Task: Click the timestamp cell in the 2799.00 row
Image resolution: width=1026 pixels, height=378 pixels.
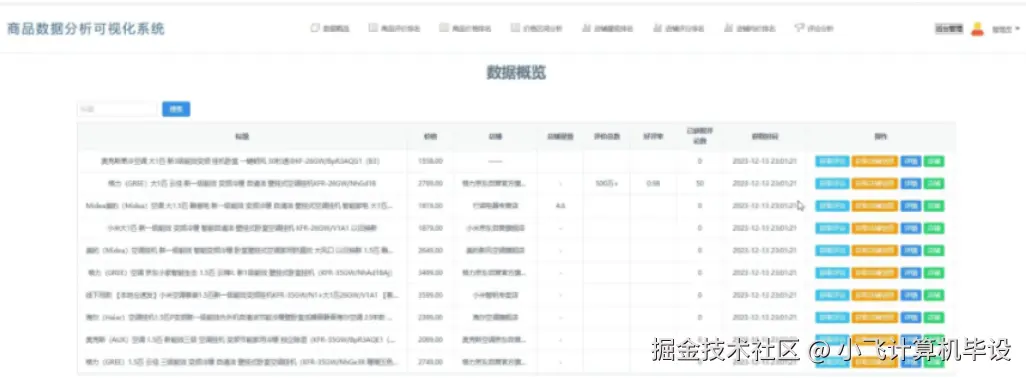Action: click(764, 183)
